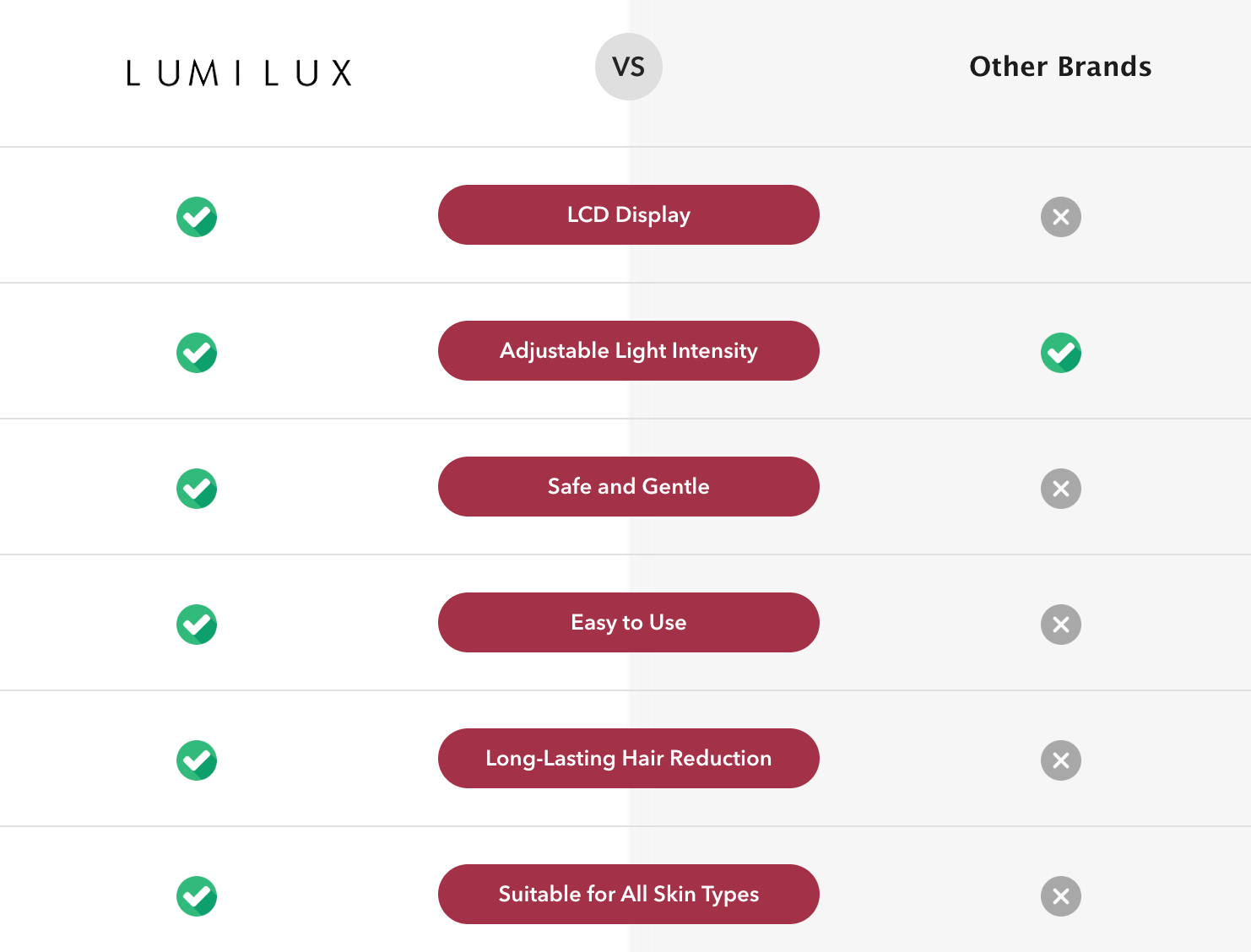Click Lumilux check for Suitable for All Skin Types
This screenshot has height=952, width=1251.
coord(197,896)
